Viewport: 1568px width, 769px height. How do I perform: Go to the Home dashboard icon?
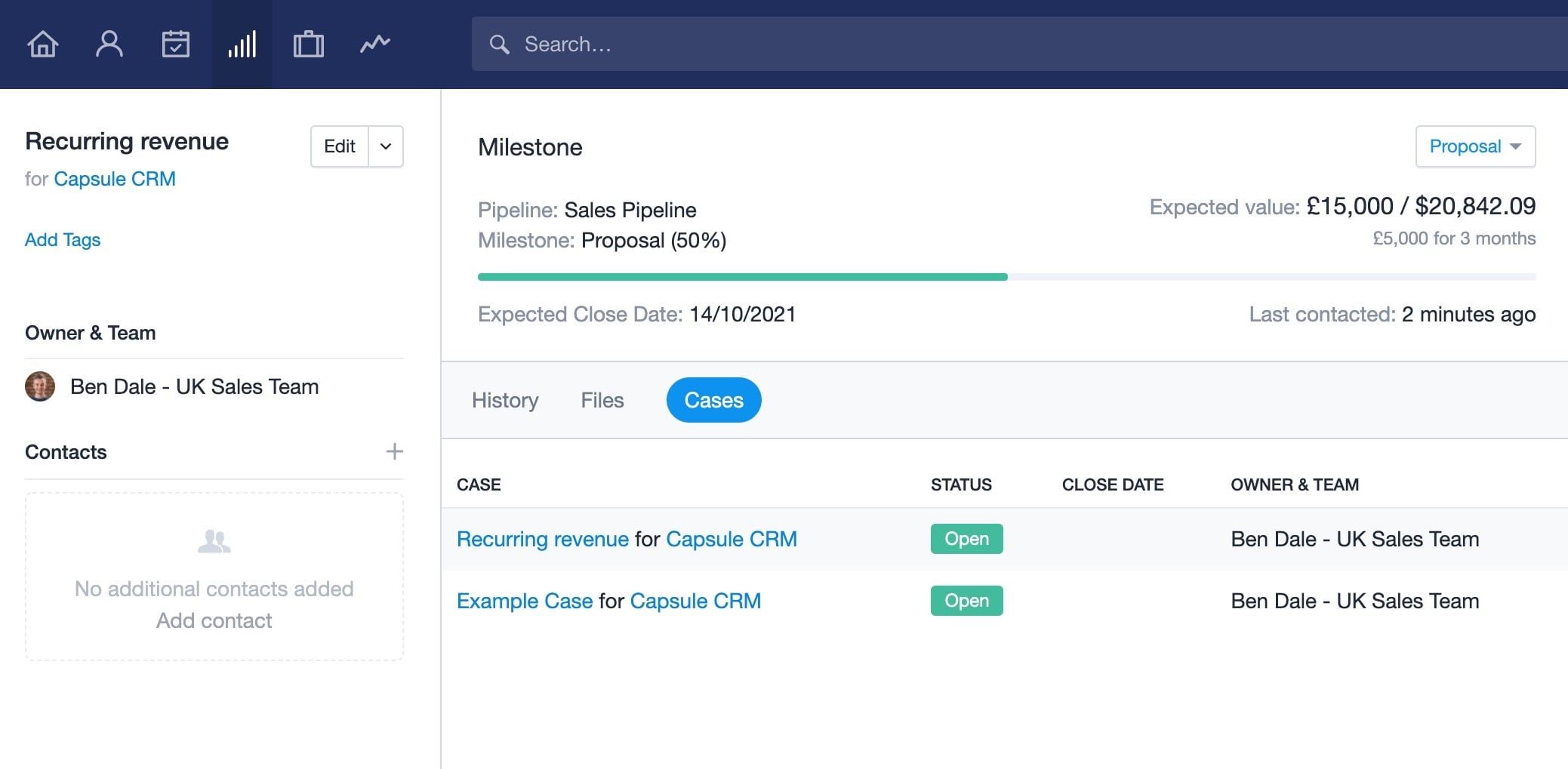(x=43, y=44)
